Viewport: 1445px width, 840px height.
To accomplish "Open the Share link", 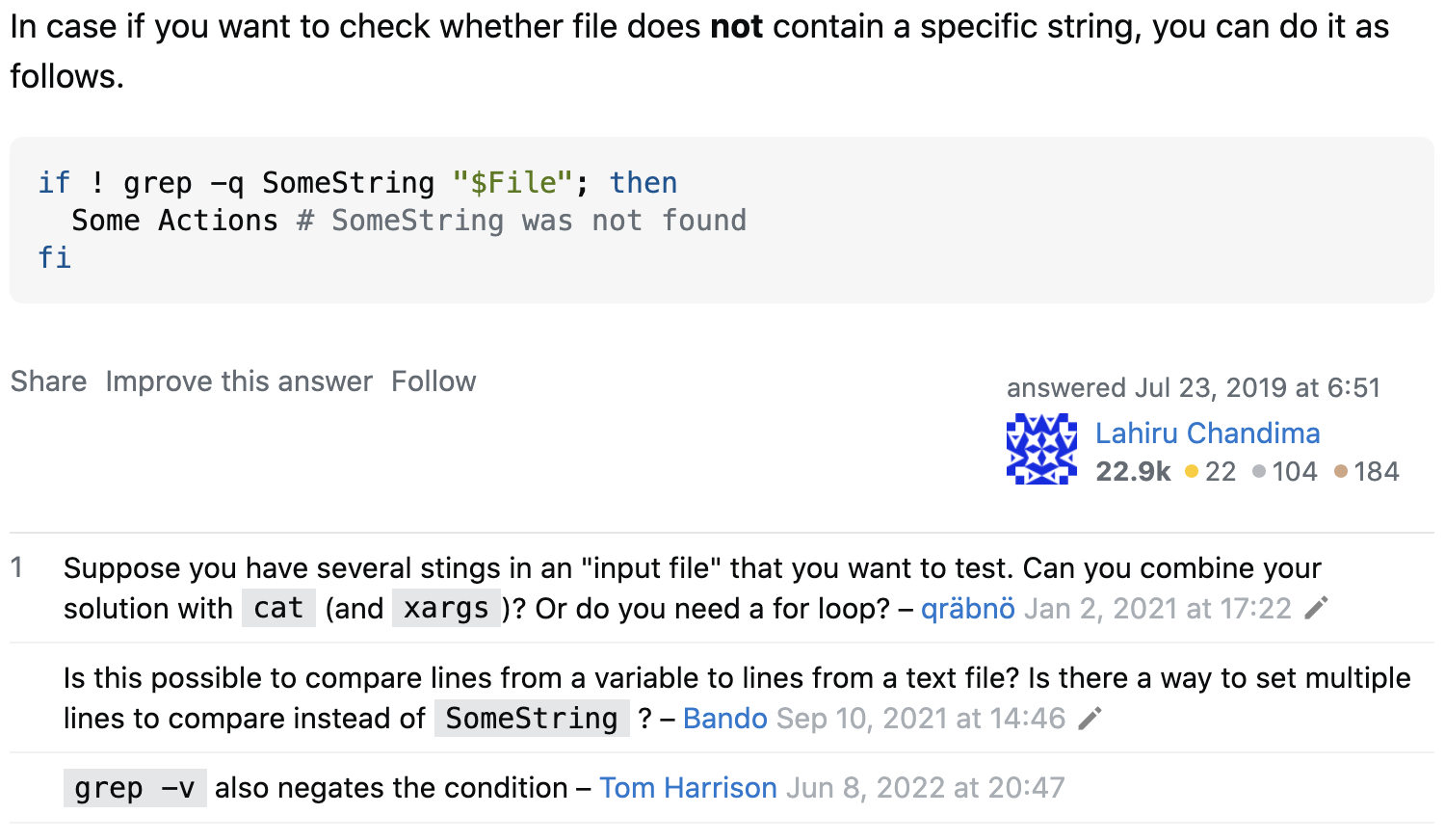I will click(x=49, y=381).
